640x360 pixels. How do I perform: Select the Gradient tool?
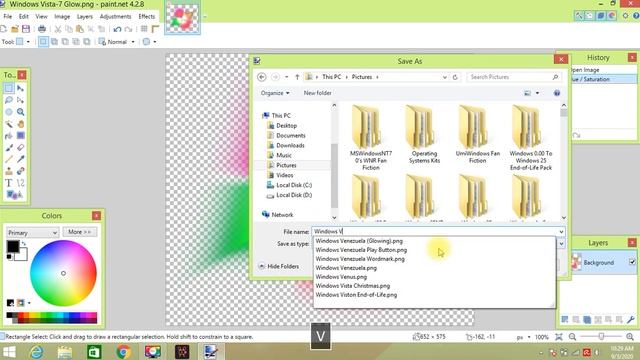pyautogui.click(x=20, y=136)
